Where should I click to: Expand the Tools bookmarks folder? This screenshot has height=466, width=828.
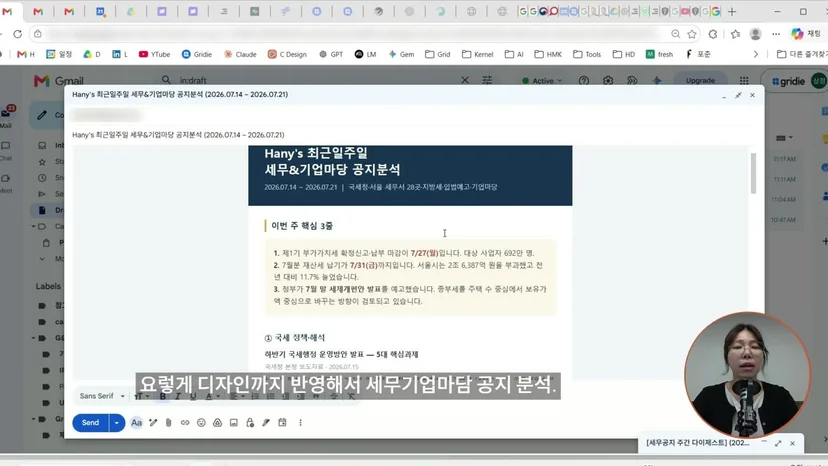tap(587, 54)
